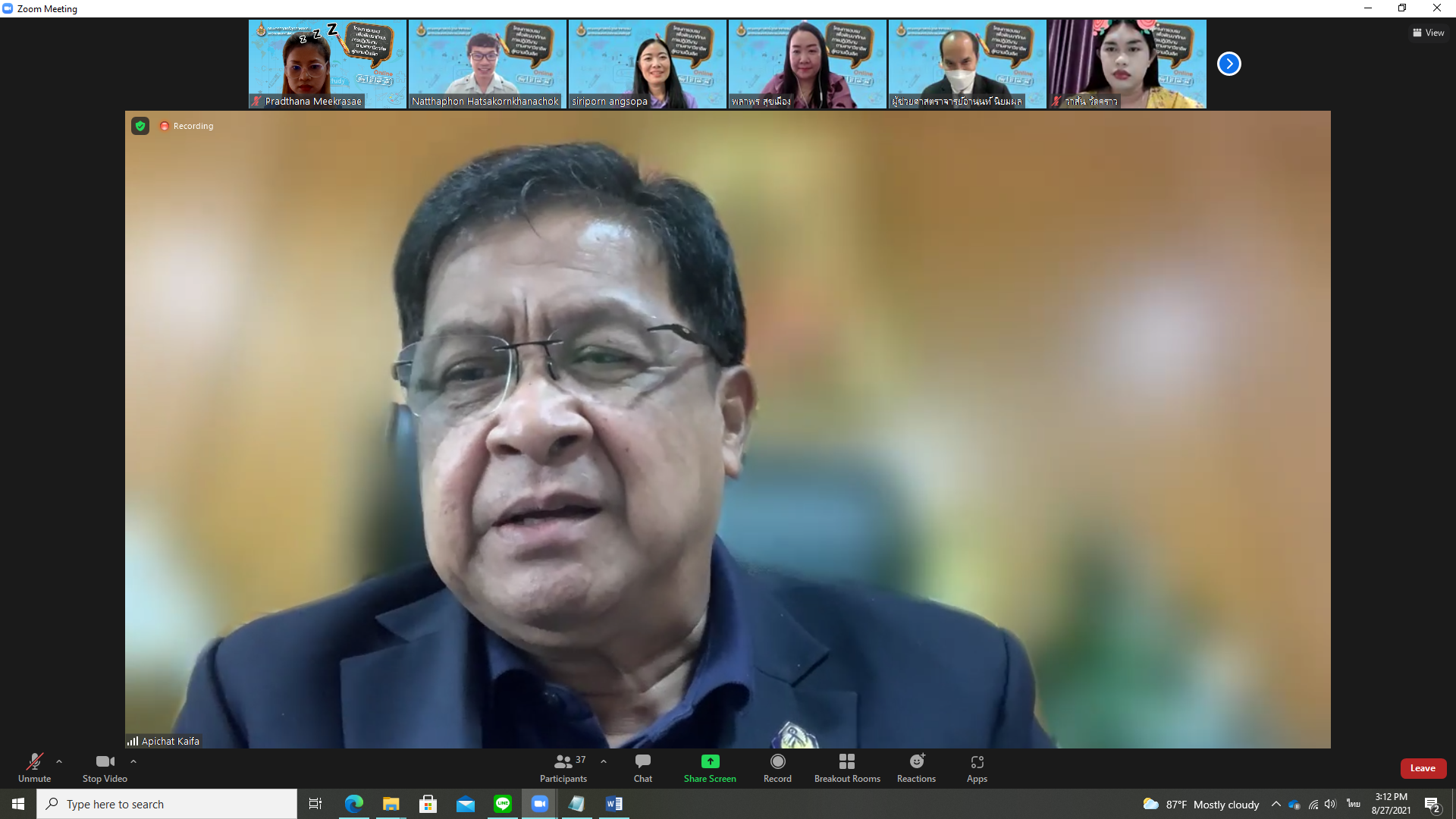Click the Recording indicator
Screen dimensions: 1456x819
(187, 126)
